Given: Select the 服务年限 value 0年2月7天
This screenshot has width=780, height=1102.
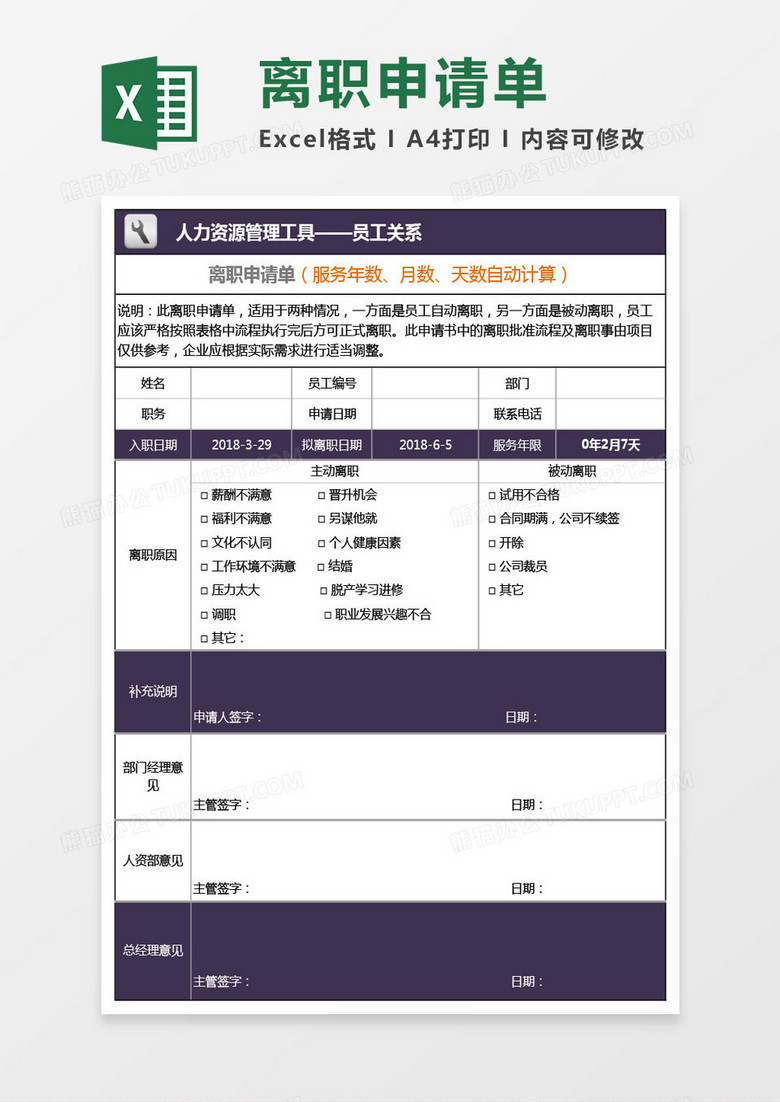Looking at the screenshot, I should point(610,445).
